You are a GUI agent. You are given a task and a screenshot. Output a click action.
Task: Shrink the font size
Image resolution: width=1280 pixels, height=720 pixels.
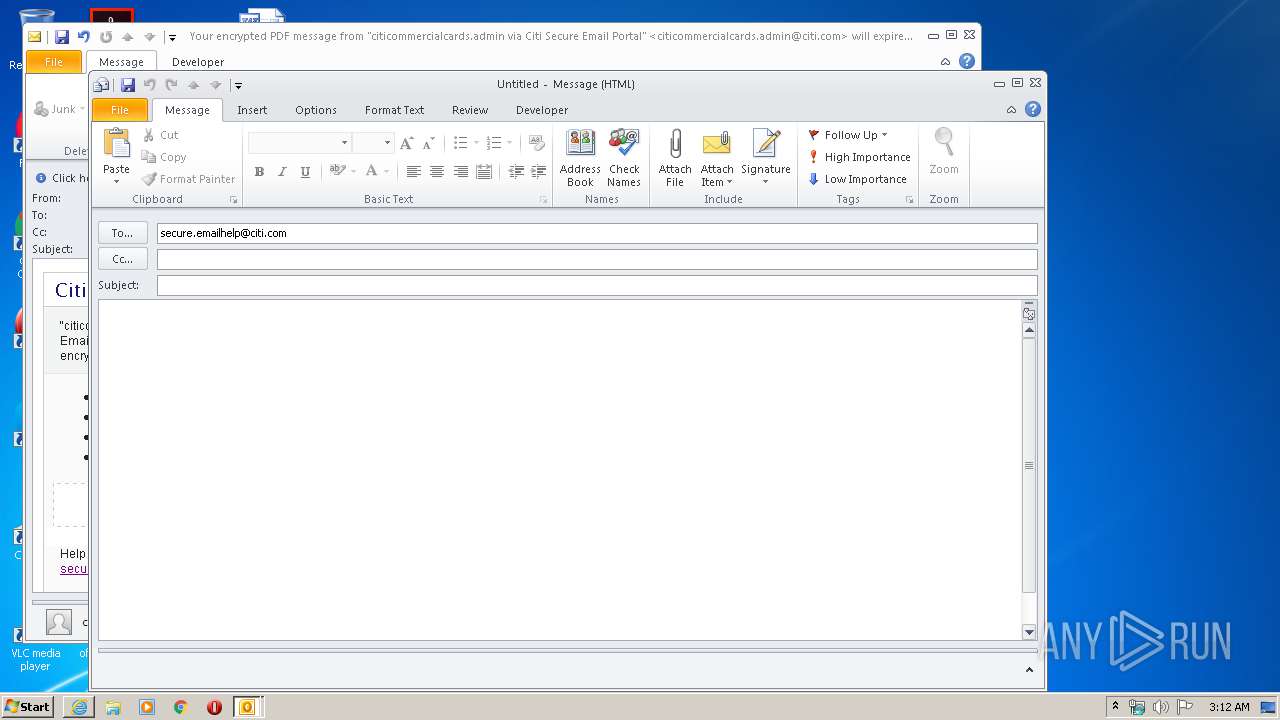click(x=429, y=143)
